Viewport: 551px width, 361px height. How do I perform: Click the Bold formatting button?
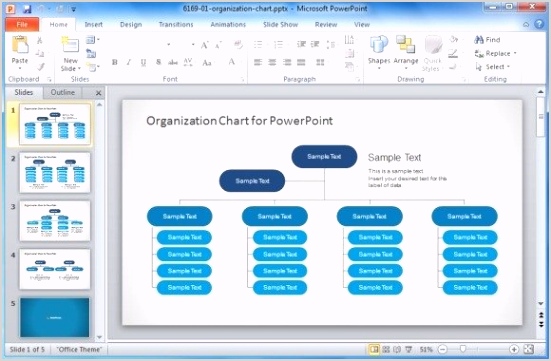click(x=115, y=62)
